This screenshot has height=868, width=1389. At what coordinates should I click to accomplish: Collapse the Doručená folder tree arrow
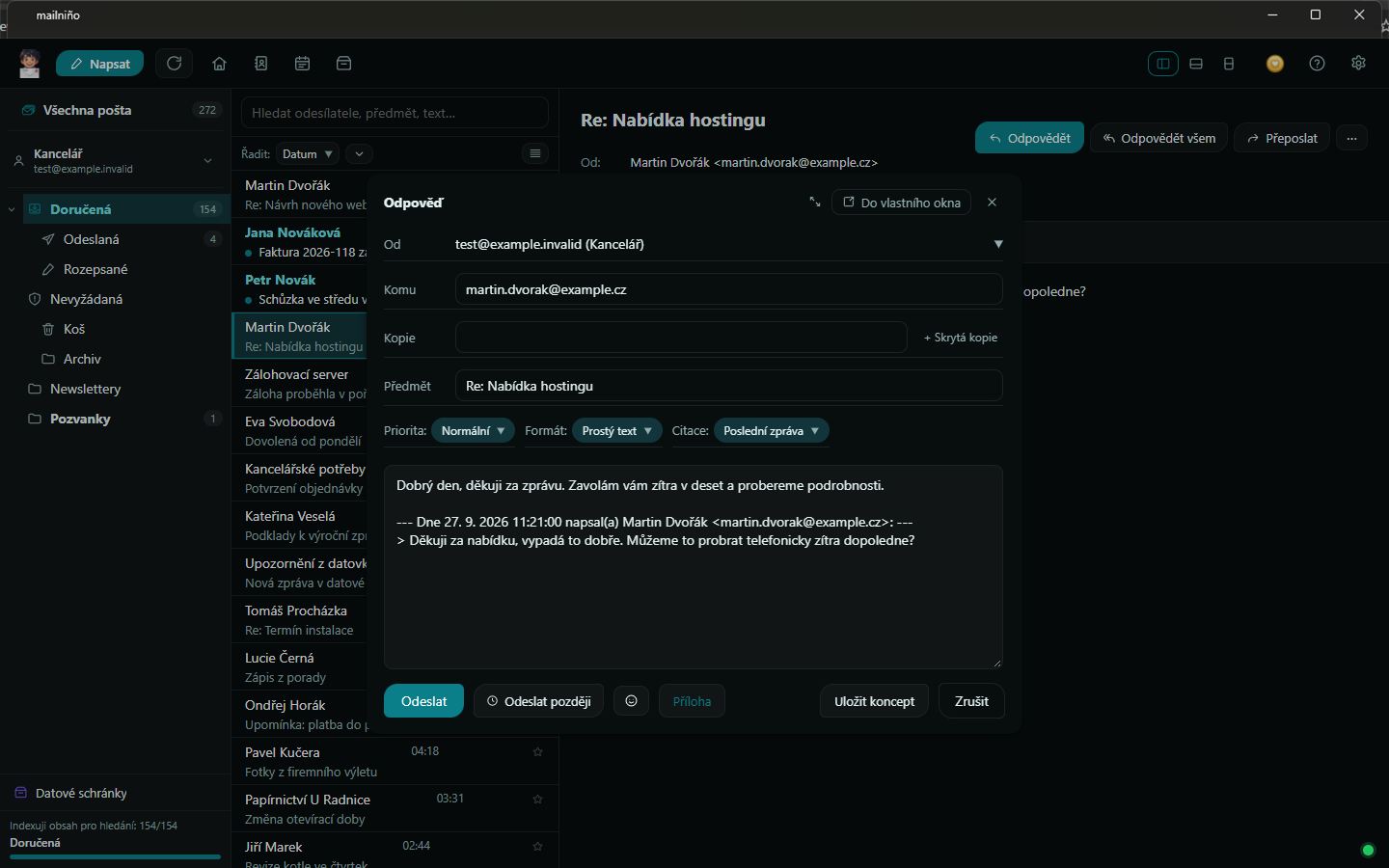pos(12,209)
